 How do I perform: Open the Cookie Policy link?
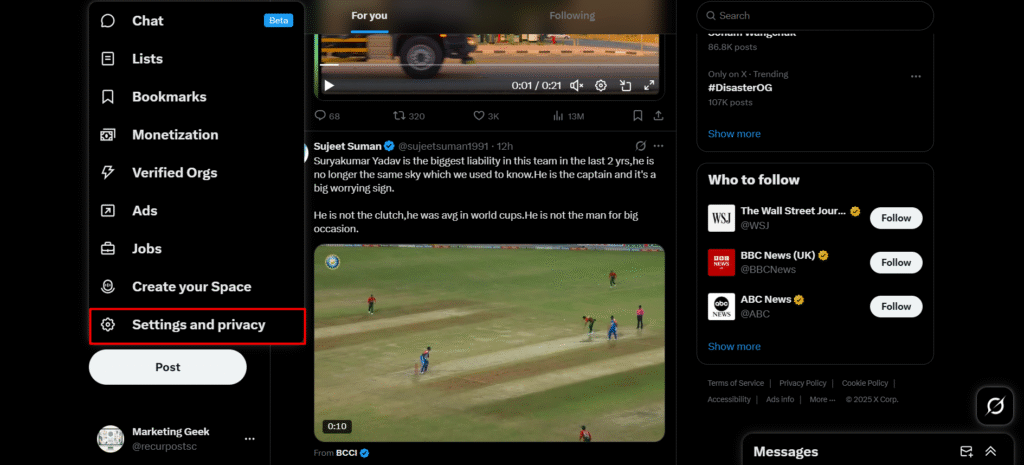(x=865, y=383)
